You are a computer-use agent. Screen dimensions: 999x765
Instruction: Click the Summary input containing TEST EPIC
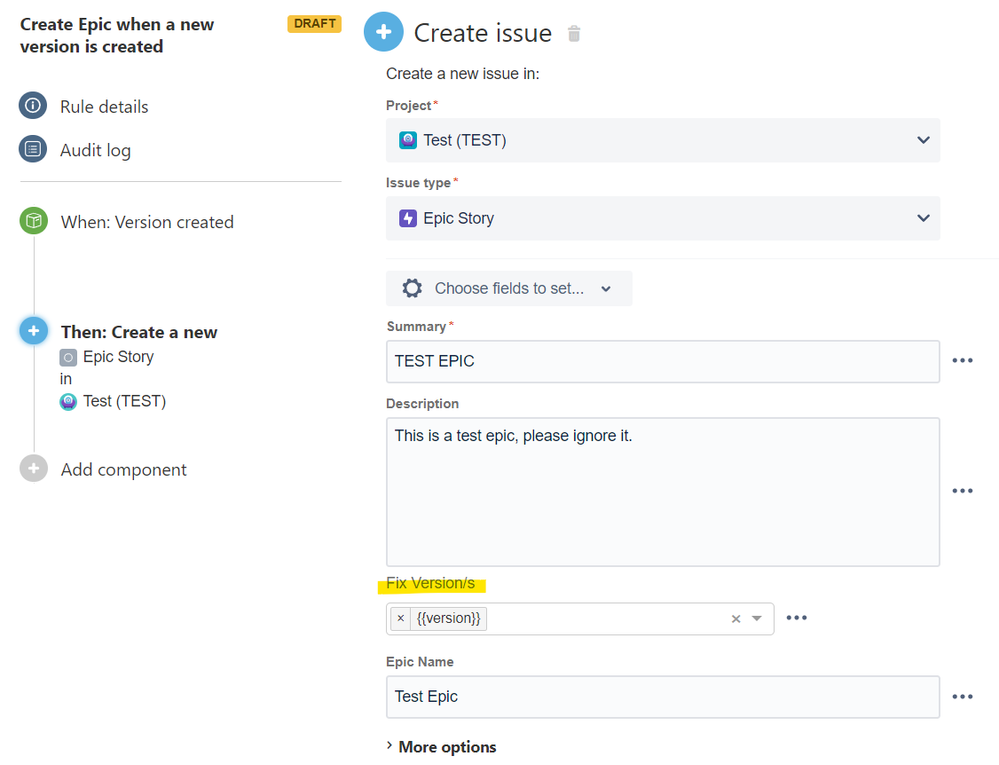pyautogui.click(x=663, y=361)
